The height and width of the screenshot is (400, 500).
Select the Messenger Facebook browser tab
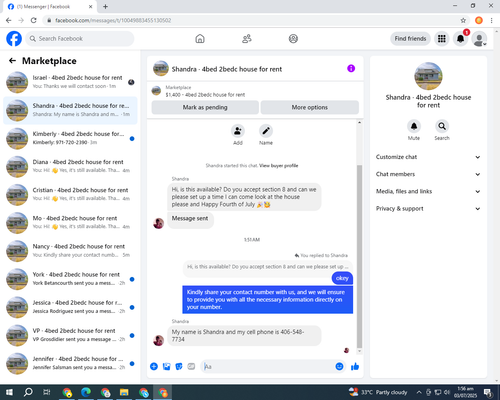pos(50,7)
